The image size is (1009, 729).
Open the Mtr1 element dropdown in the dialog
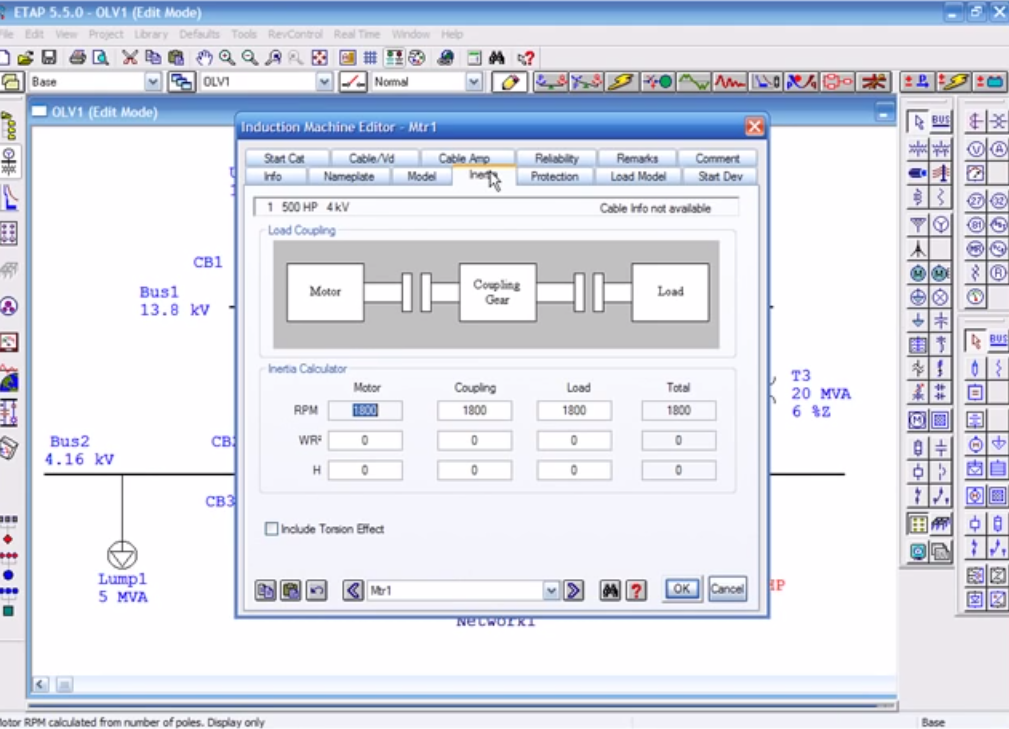coord(551,590)
